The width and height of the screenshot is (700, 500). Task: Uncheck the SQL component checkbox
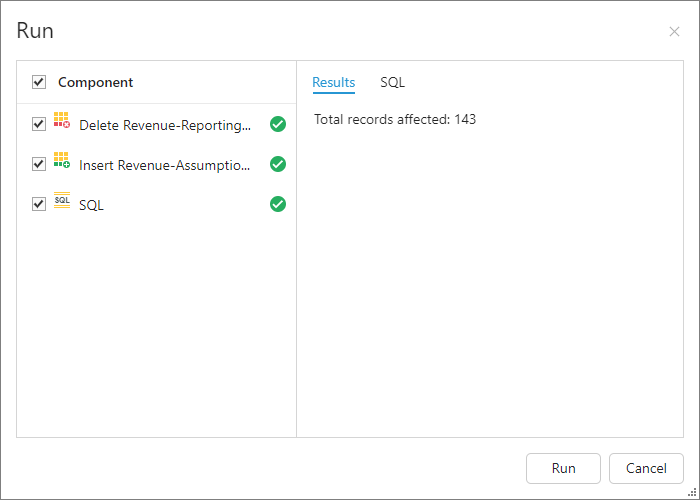pyautogui.click(x=39, y=204)
